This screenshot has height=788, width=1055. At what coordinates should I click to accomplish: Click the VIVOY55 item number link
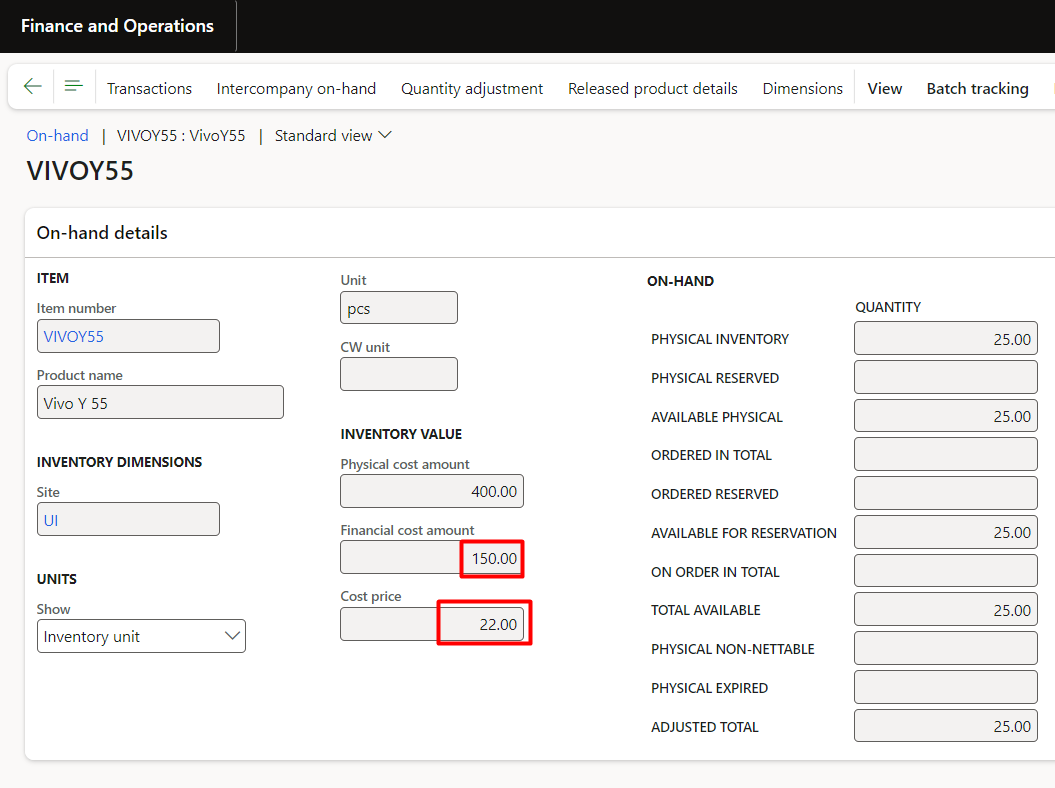click(74, 337)
